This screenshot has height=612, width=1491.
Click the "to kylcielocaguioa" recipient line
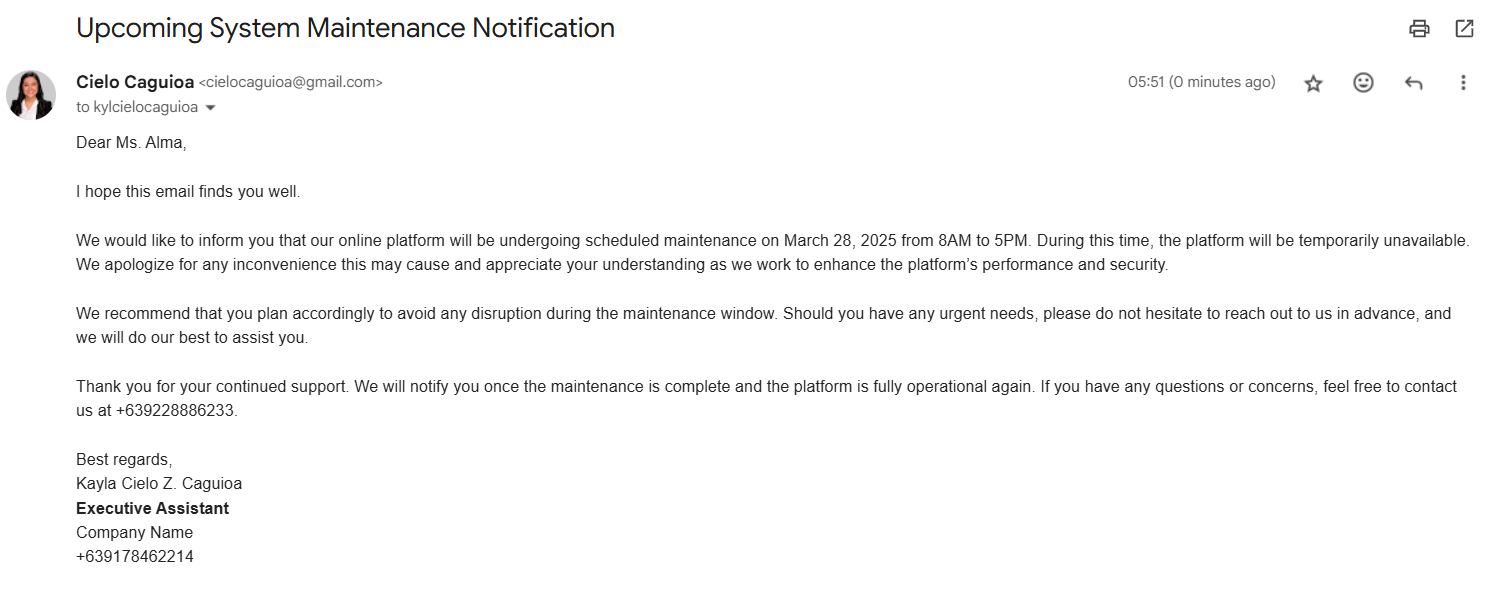point(137,107)
